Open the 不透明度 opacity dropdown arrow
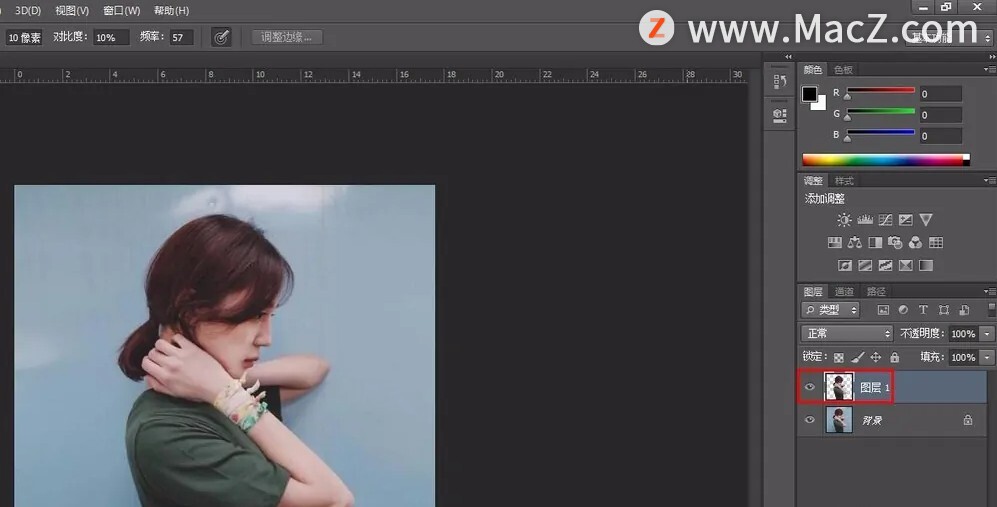Image resolution: width=997 pixels, height=507 pixels. coord(988,333)
